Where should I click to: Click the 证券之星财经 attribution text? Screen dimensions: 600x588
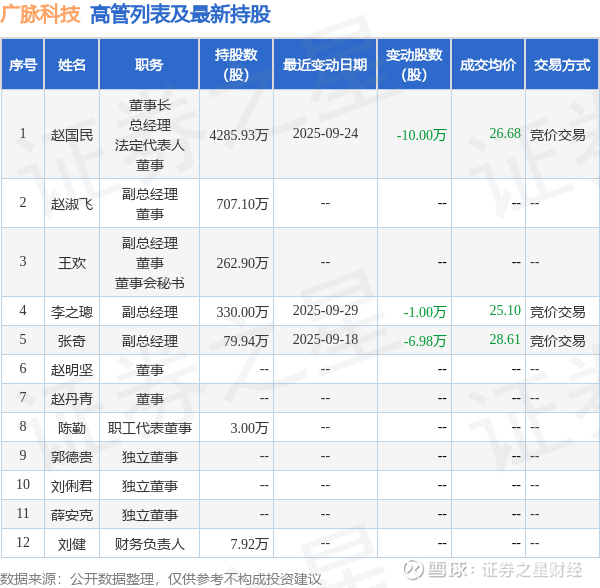(532, 570)
